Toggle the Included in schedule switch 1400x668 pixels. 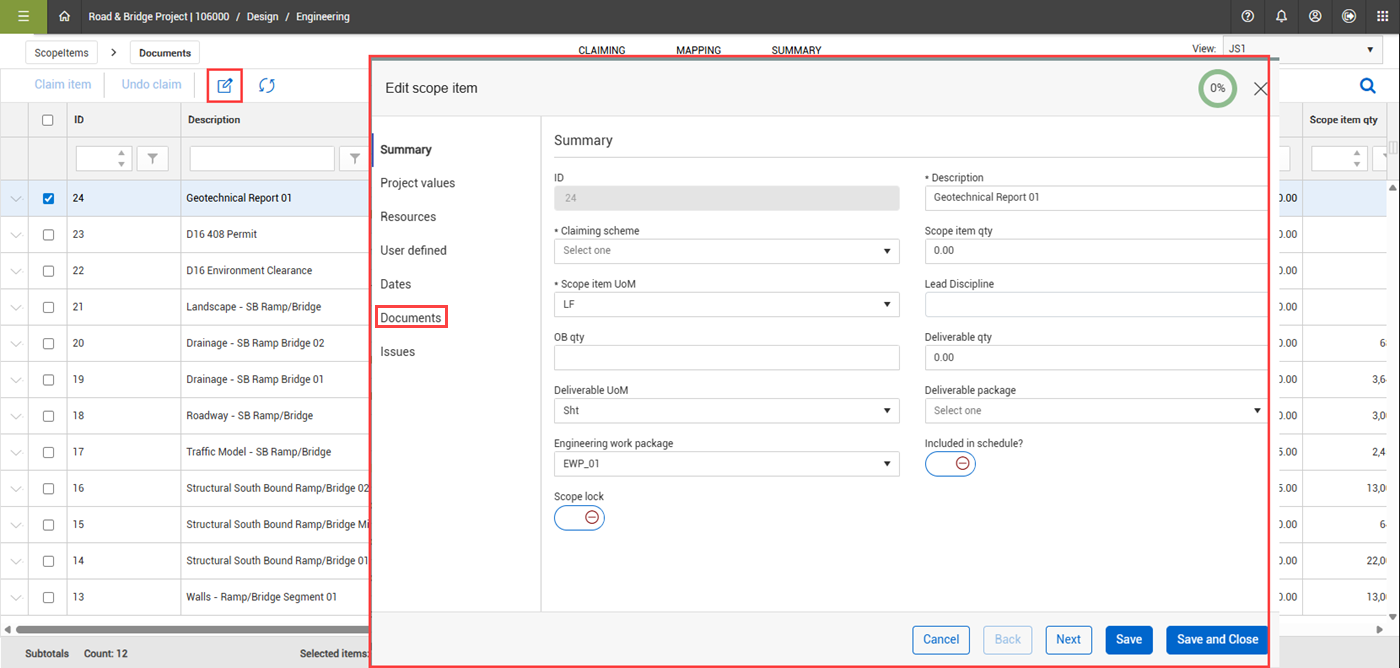[950, 464]
